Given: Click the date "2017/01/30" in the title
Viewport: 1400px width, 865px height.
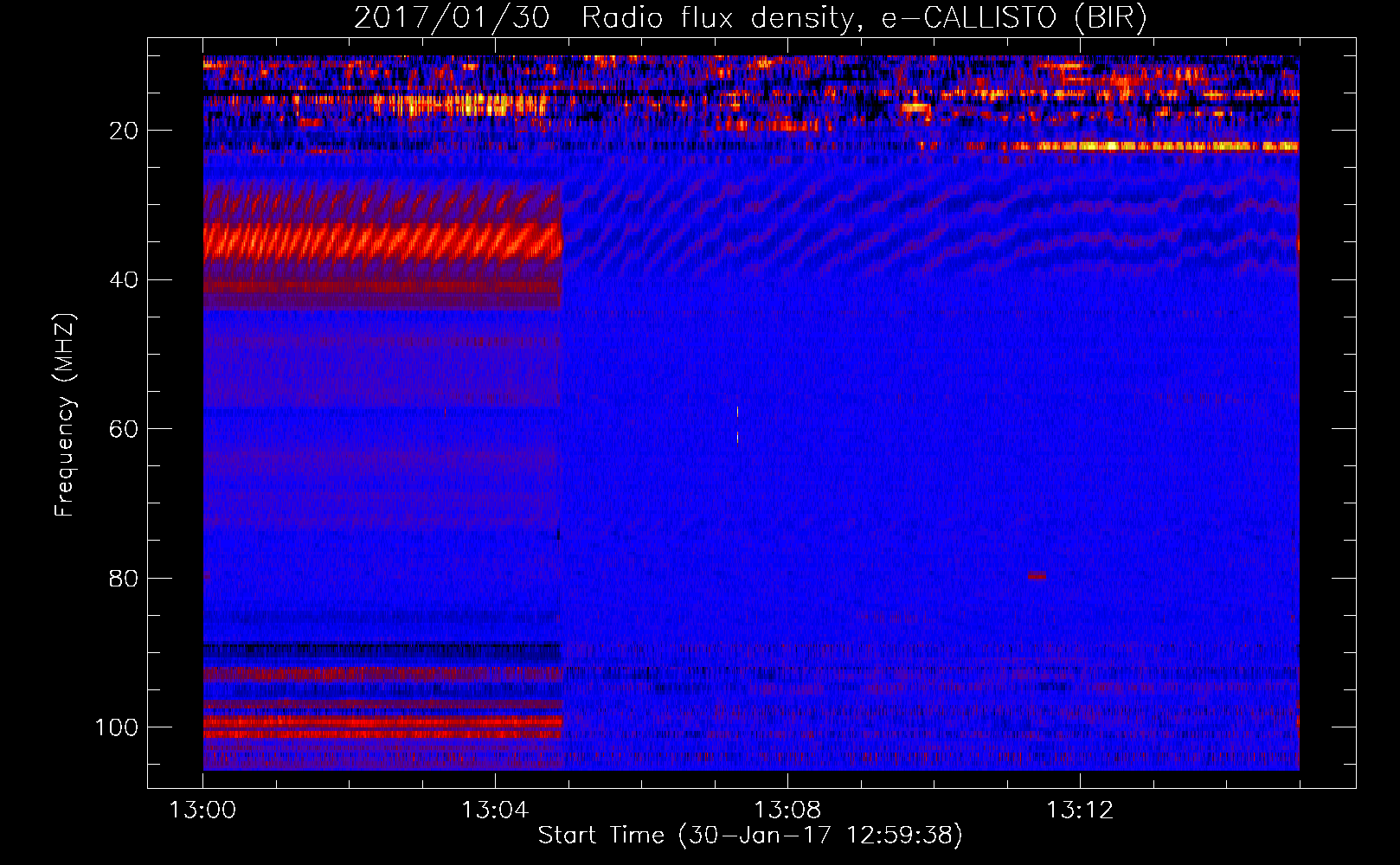Looking at the screenshot, I should point(452,18).
